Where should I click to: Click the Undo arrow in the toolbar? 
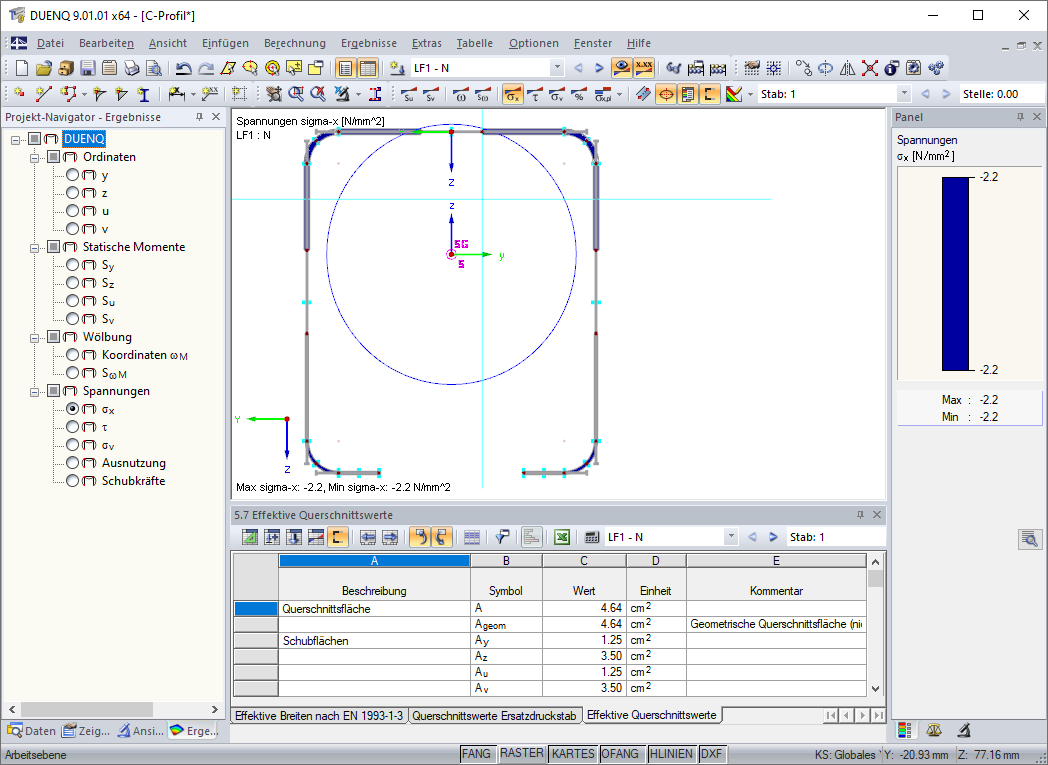pyautogui.click(x=183, y=68)
